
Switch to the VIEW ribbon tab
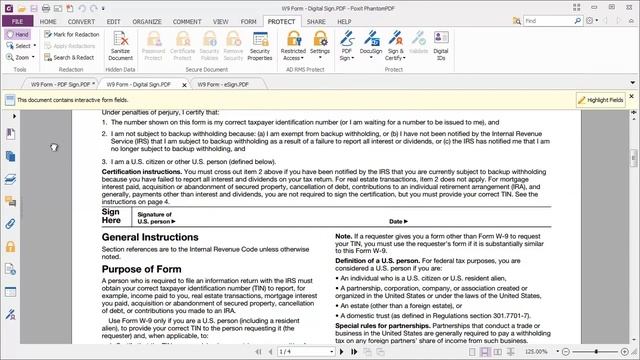(220, 22)
